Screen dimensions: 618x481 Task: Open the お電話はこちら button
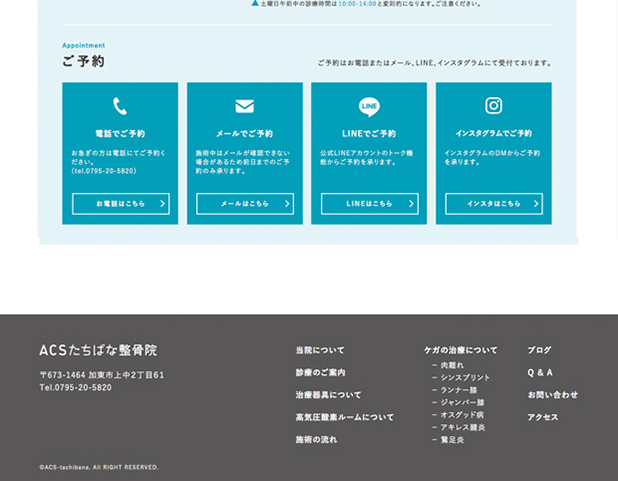coord(121,204)
